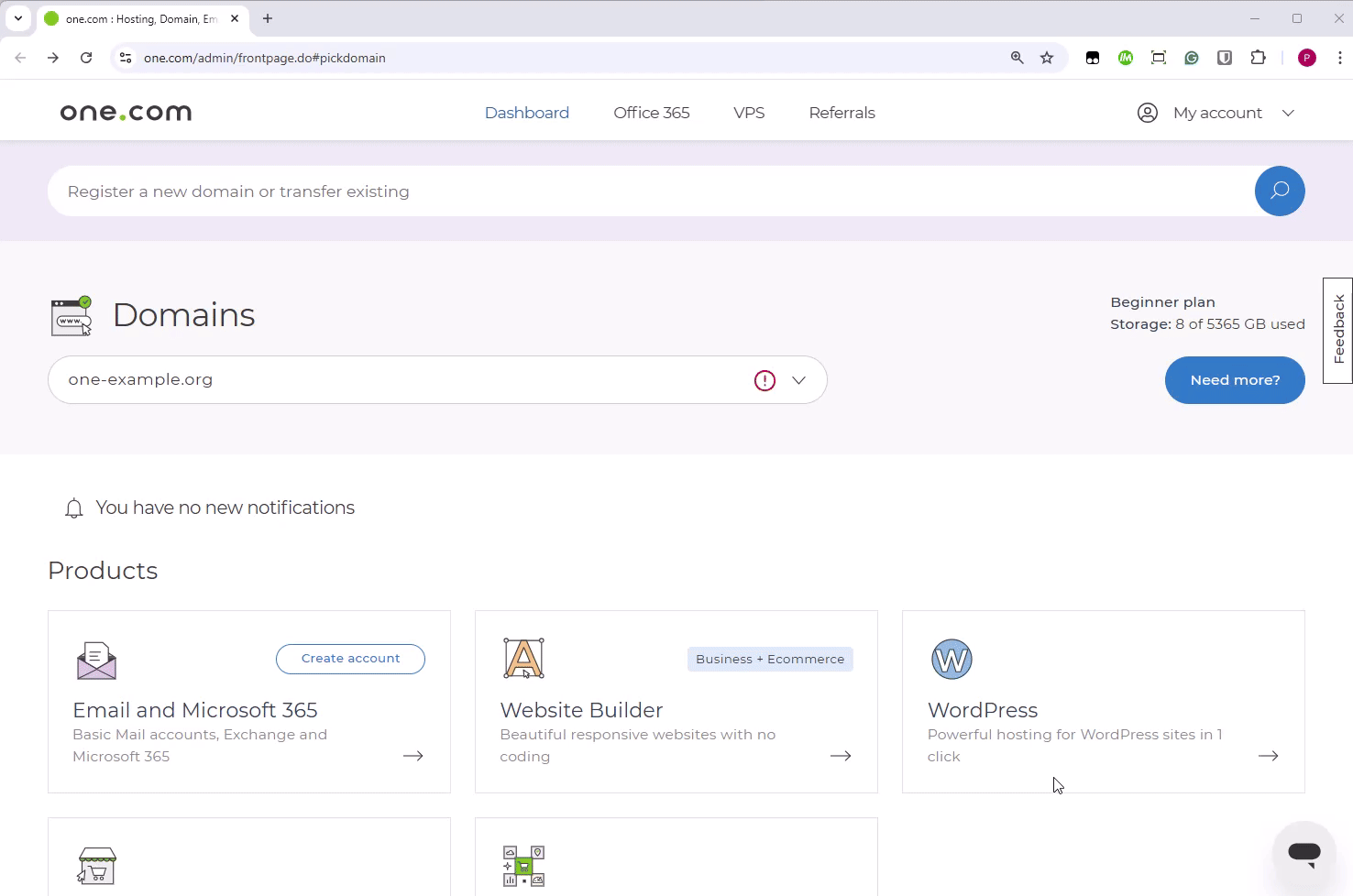Open the My account menu label
Screen dimensions: 1353x896
[x=1217, y=113]
